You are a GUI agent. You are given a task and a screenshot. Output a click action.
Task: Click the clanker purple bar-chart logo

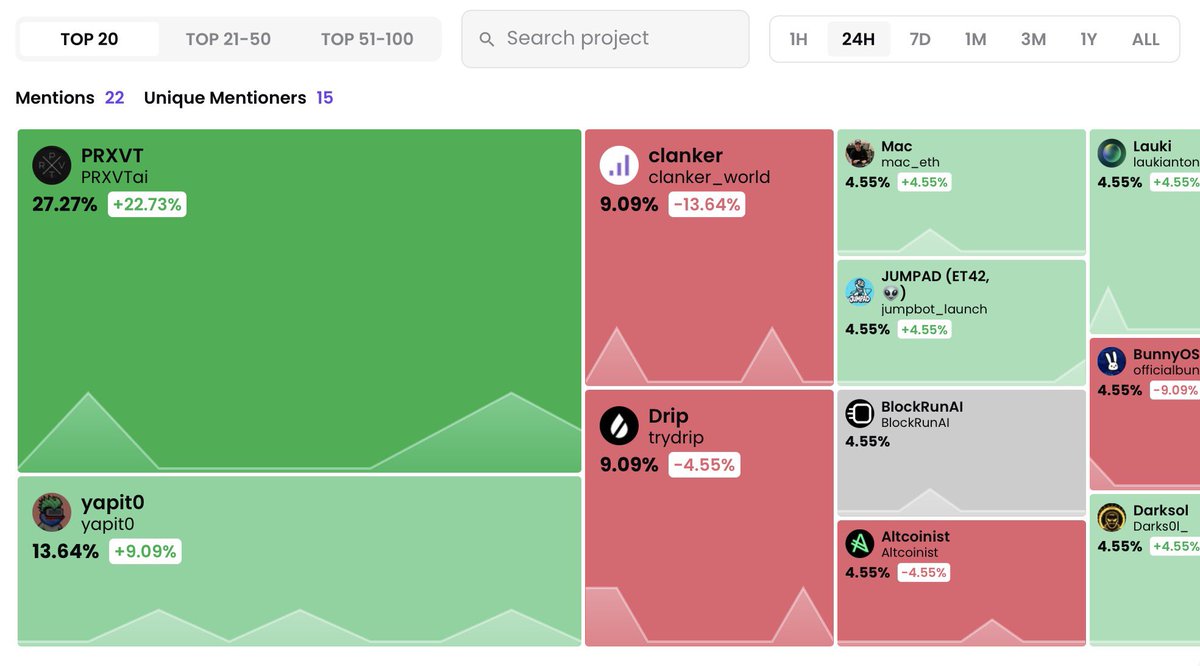(619, 166)
